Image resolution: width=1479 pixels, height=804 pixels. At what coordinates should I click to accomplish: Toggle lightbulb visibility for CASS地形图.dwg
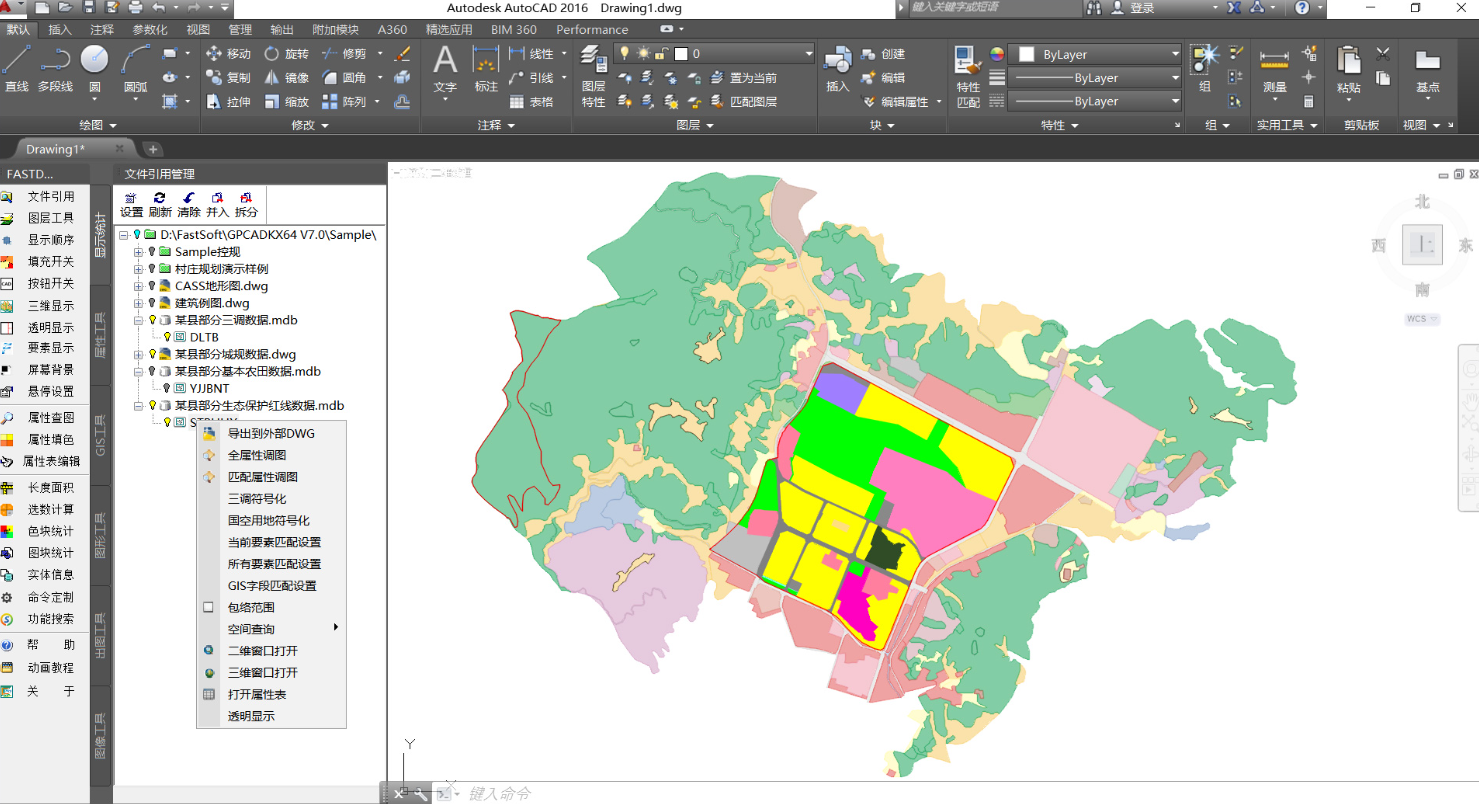(152, 286)
